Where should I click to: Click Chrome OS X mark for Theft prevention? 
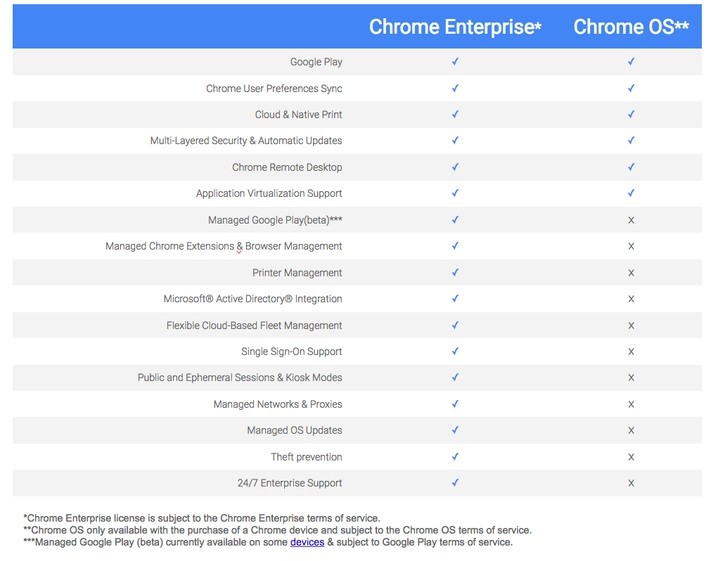coord(631,457)
